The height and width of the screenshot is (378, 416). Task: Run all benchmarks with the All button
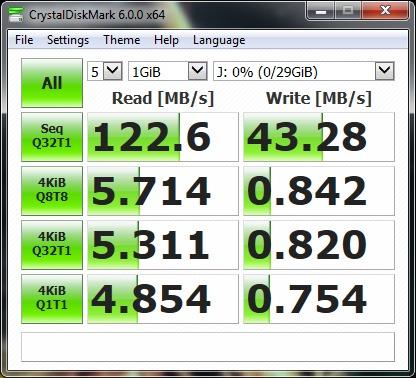(x=52, y=83)
